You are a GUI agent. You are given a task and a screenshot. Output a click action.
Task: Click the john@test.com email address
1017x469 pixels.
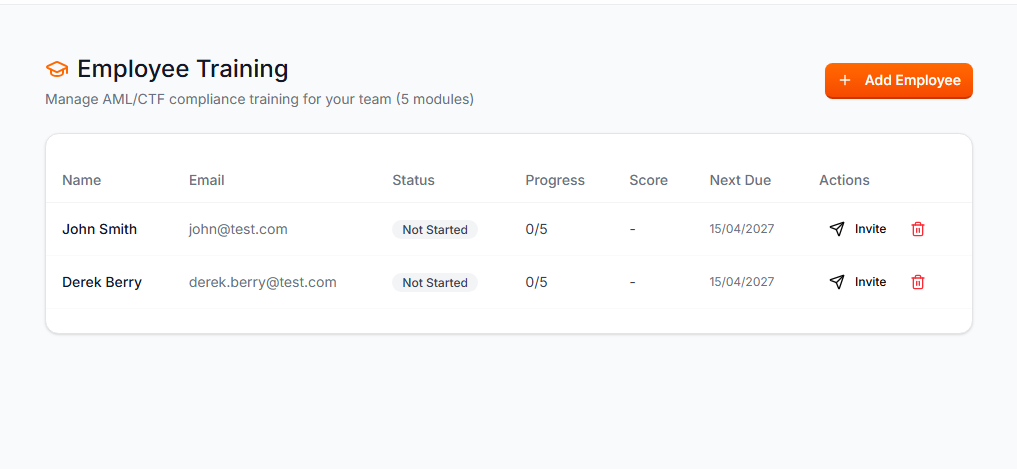[x=238, y=229]
